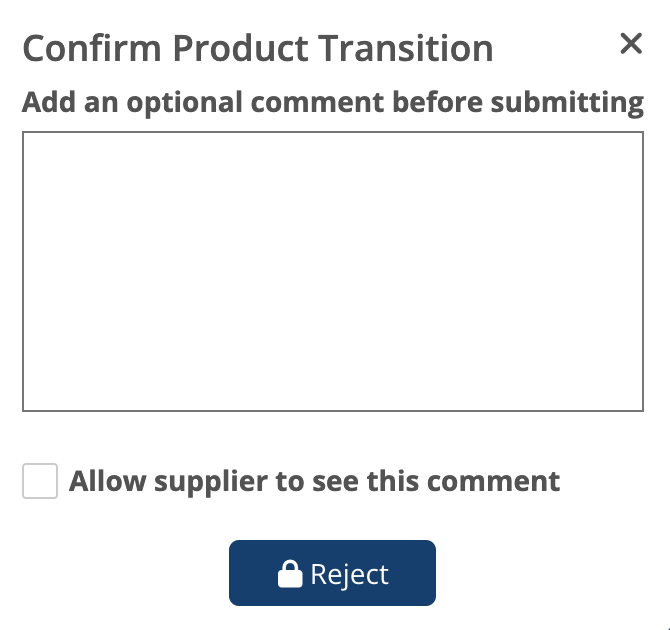The width and height of the screenshot is (670, 630).
Task: Click the 'Allow supplier to see this comment' label
Action: point(314,481)
